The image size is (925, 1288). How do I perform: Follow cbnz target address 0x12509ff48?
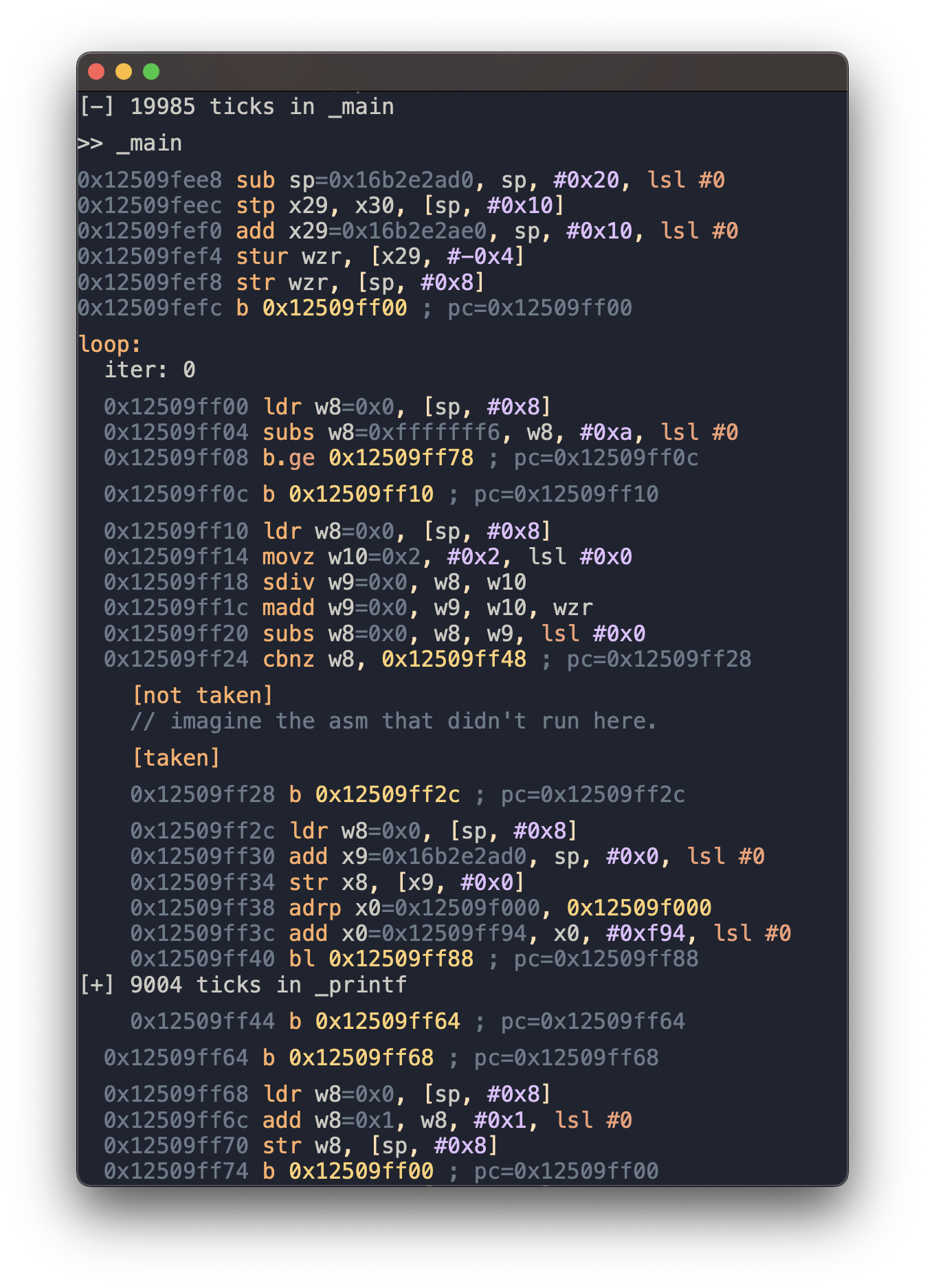click(454, 660)
